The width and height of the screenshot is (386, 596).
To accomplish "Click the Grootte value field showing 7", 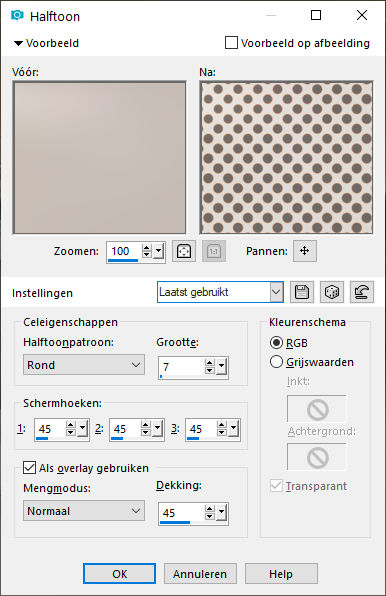I will [x=182, y=367].
